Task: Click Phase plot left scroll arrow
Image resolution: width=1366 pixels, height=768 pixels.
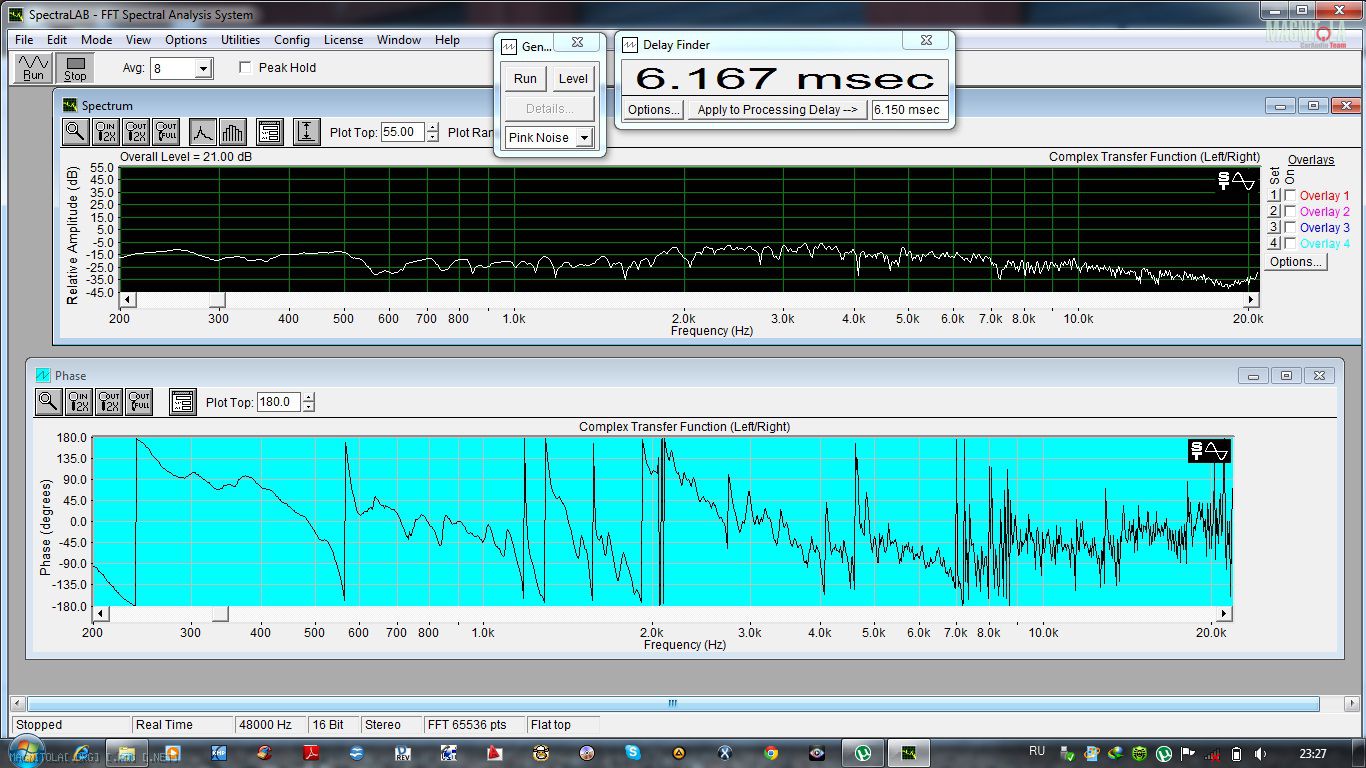Action: click(99, 613)
